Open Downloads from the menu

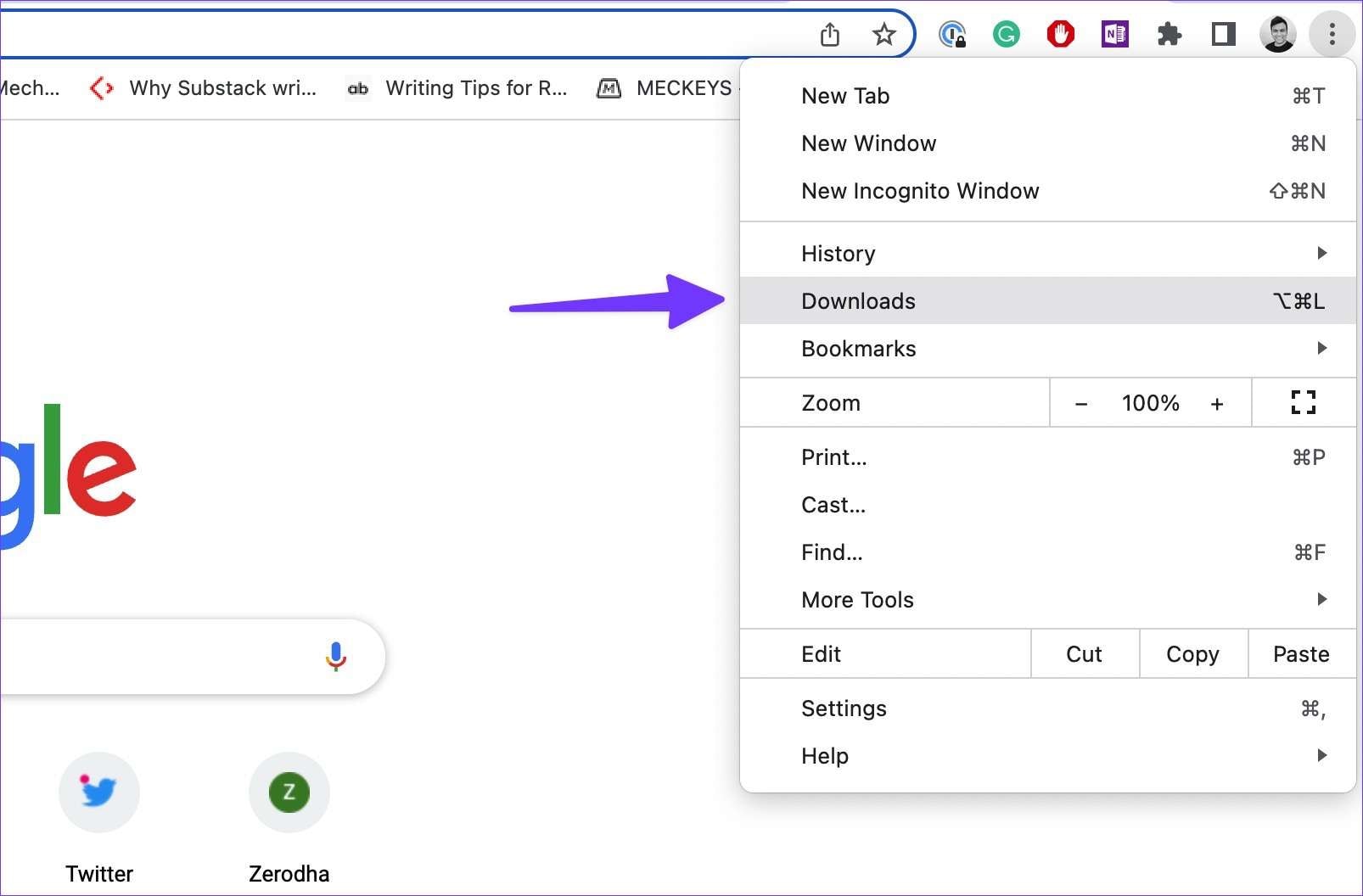[1048, 300]
